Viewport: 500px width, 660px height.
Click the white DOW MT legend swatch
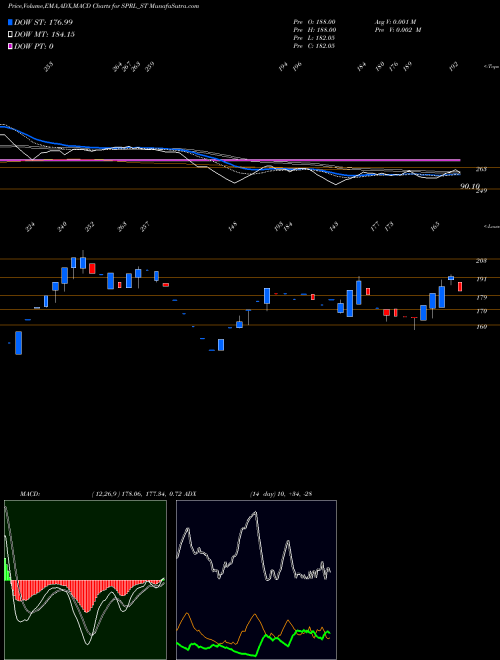coord(10,35)
